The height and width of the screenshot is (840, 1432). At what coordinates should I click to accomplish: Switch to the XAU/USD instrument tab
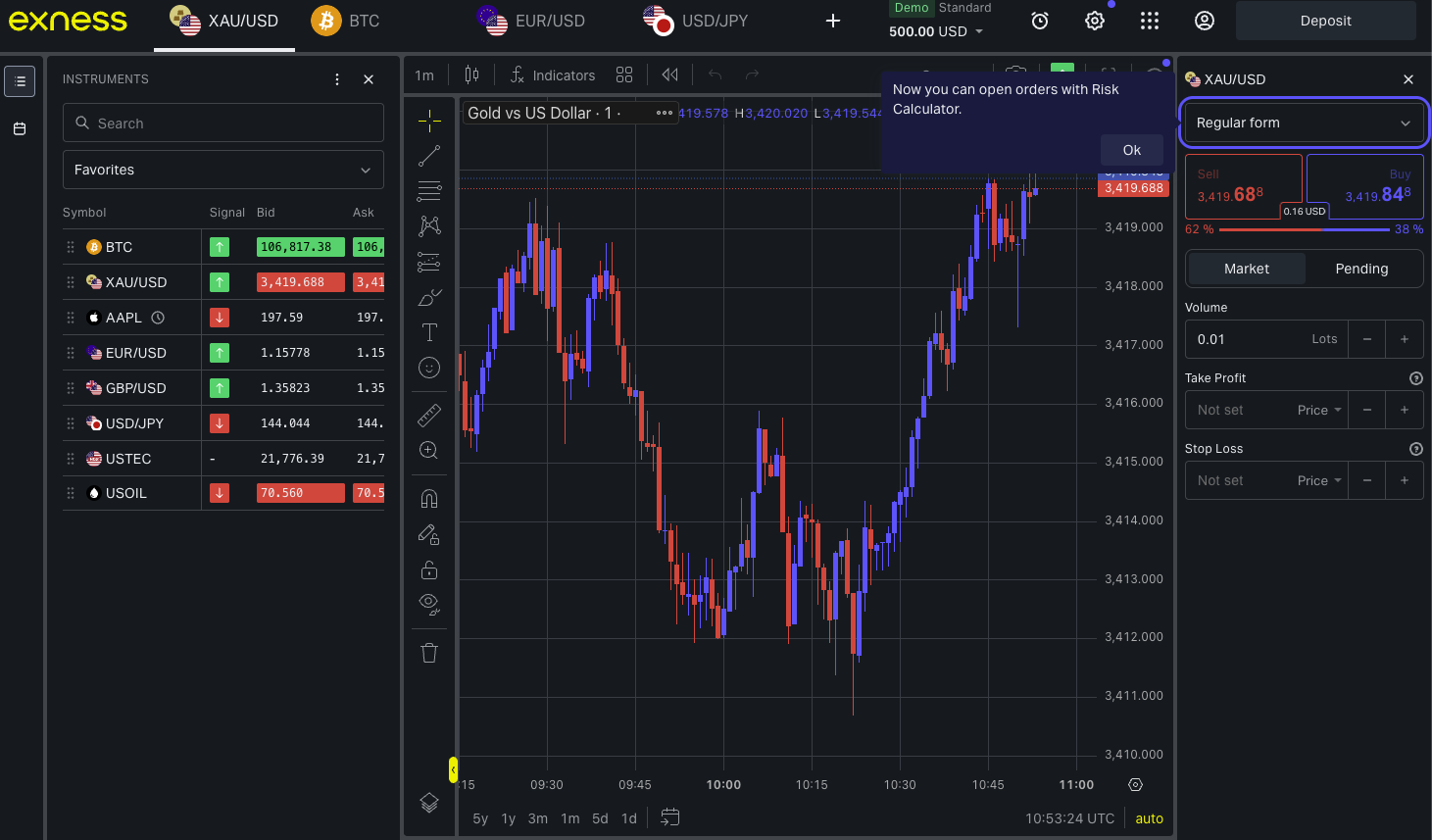tap(224, 21)
